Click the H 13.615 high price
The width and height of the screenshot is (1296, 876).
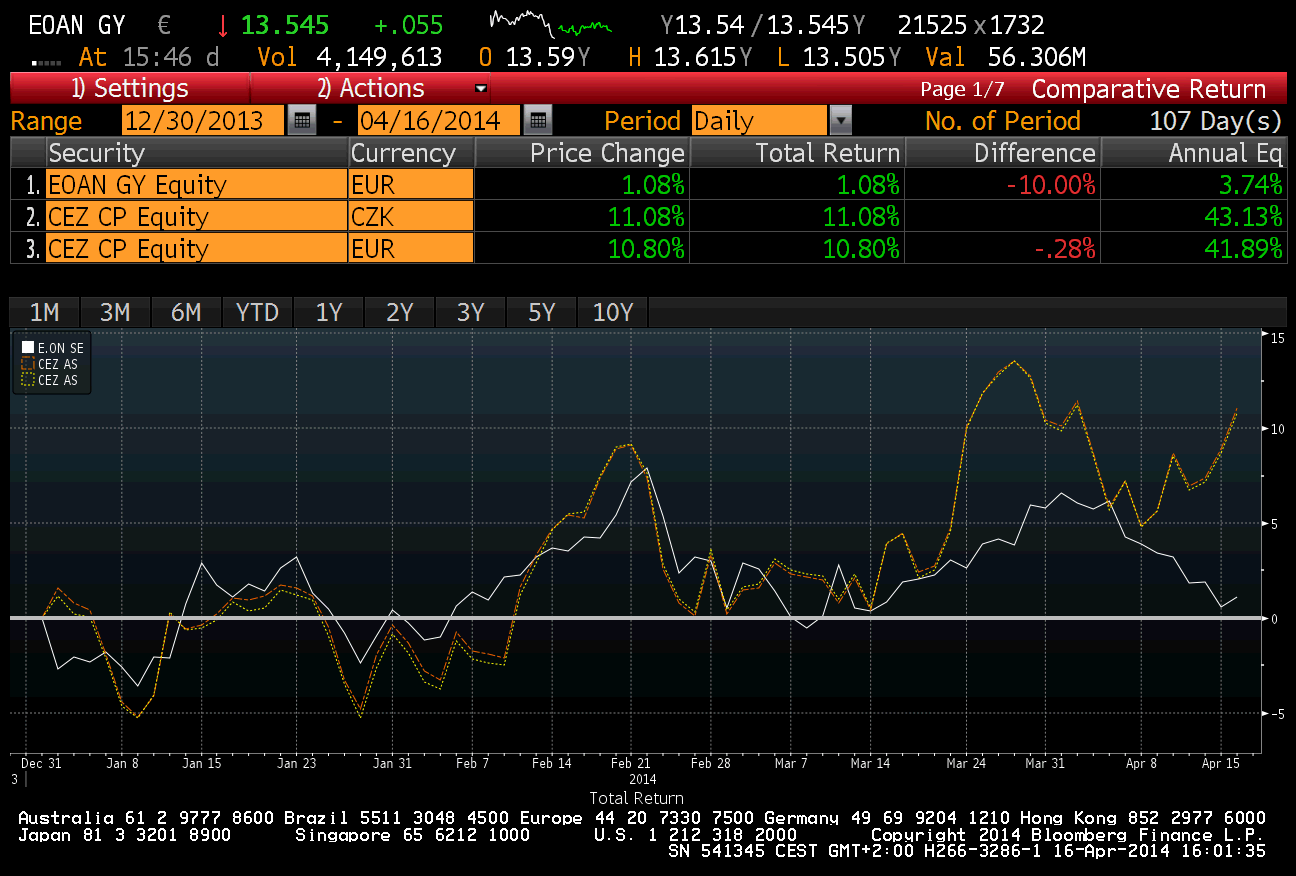pos(689,57)
